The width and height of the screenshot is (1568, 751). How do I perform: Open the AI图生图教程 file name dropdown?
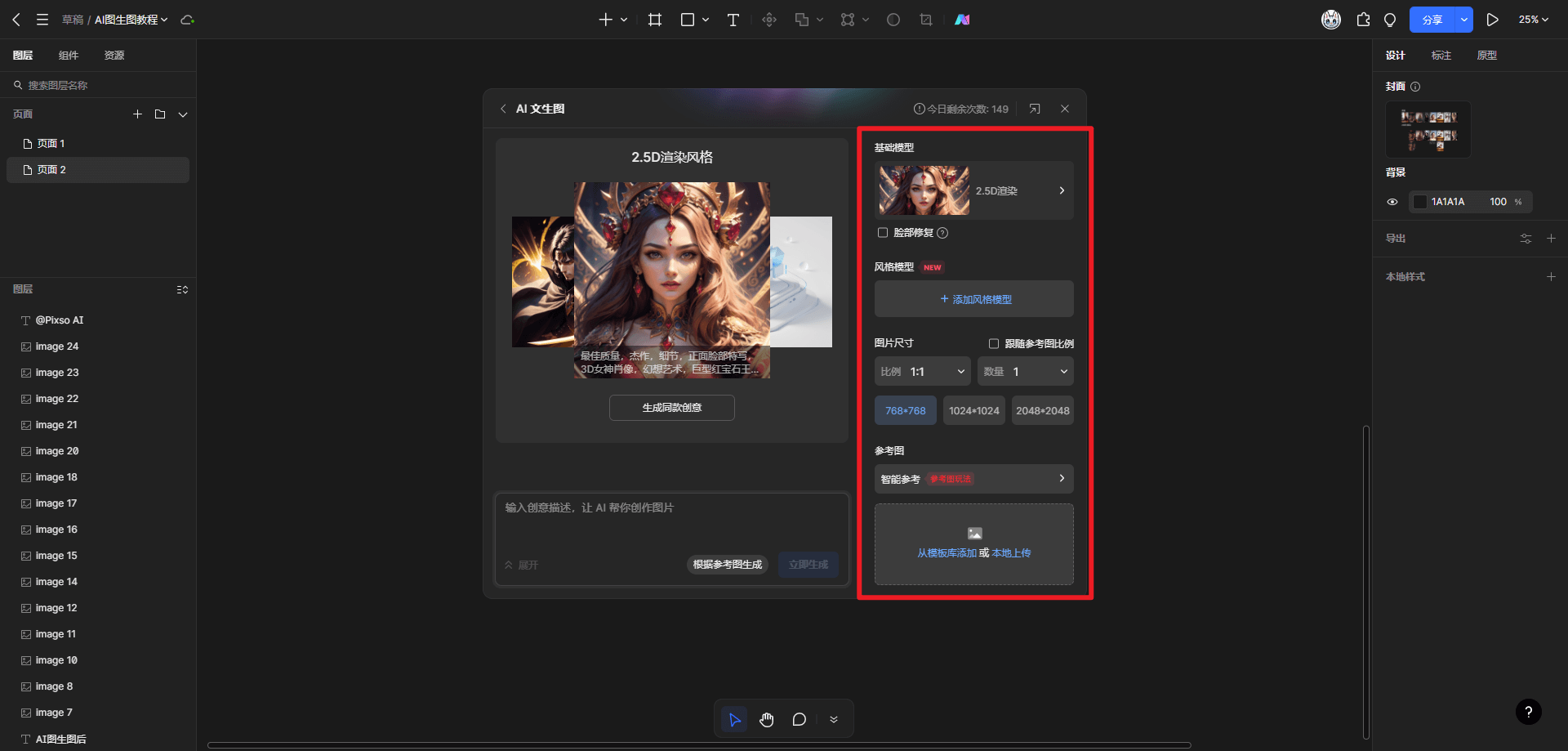(131, 20)
